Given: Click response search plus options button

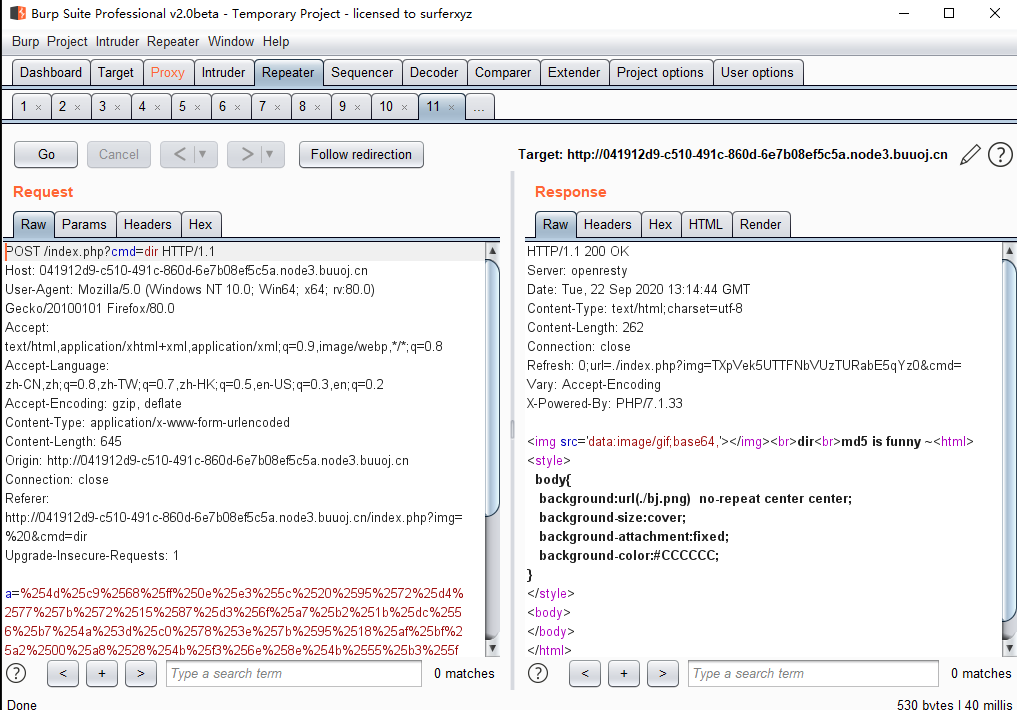Looking at the screenshot, I should pos(624,673).
